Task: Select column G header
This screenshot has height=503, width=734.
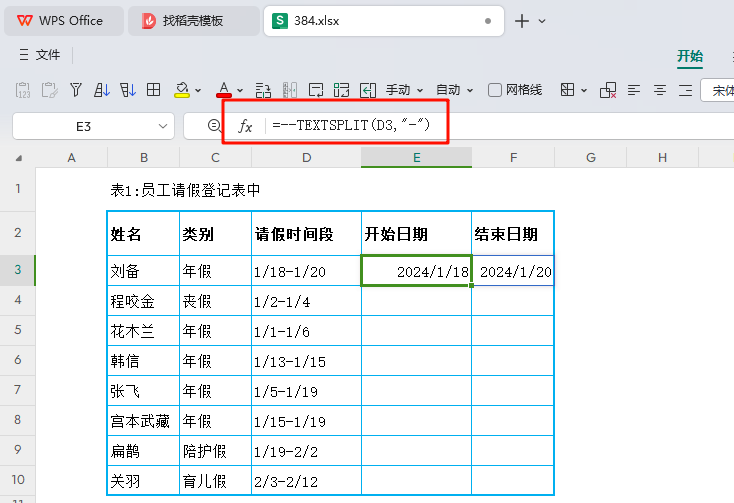Action: click(591, 158)
